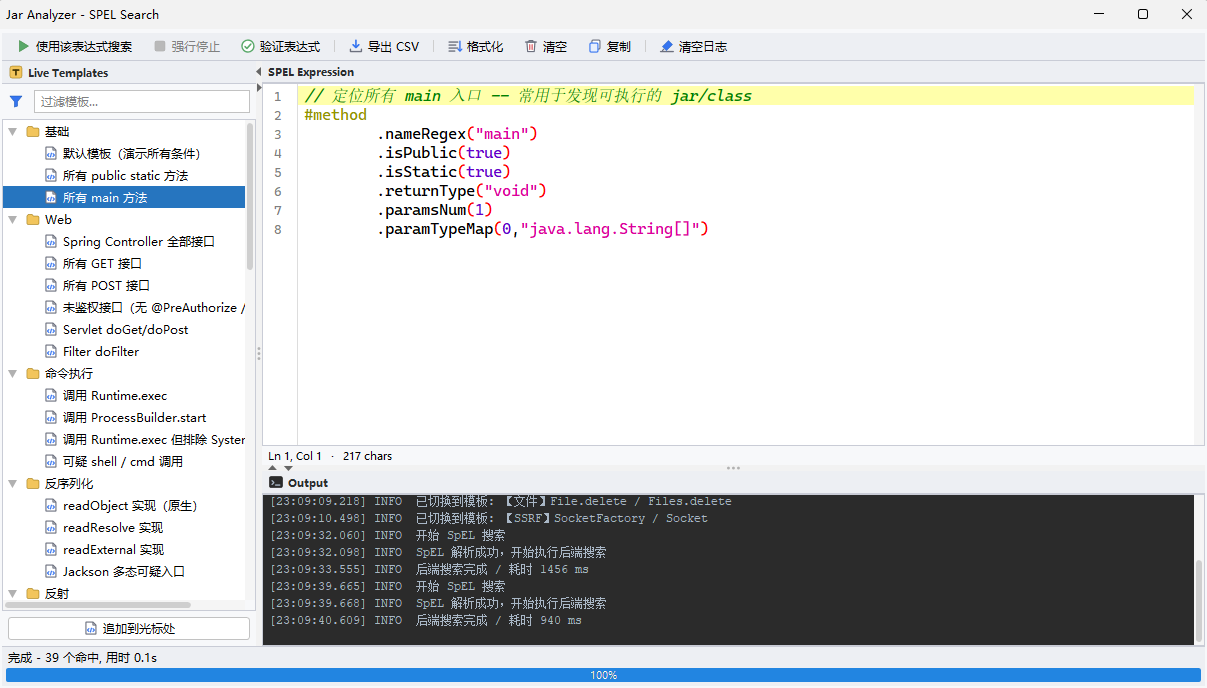Click file icon beside 所有 GET 接口
The width and height of the screenshot is (1207, 688).
pyautogui.click(x=52, y=263)
